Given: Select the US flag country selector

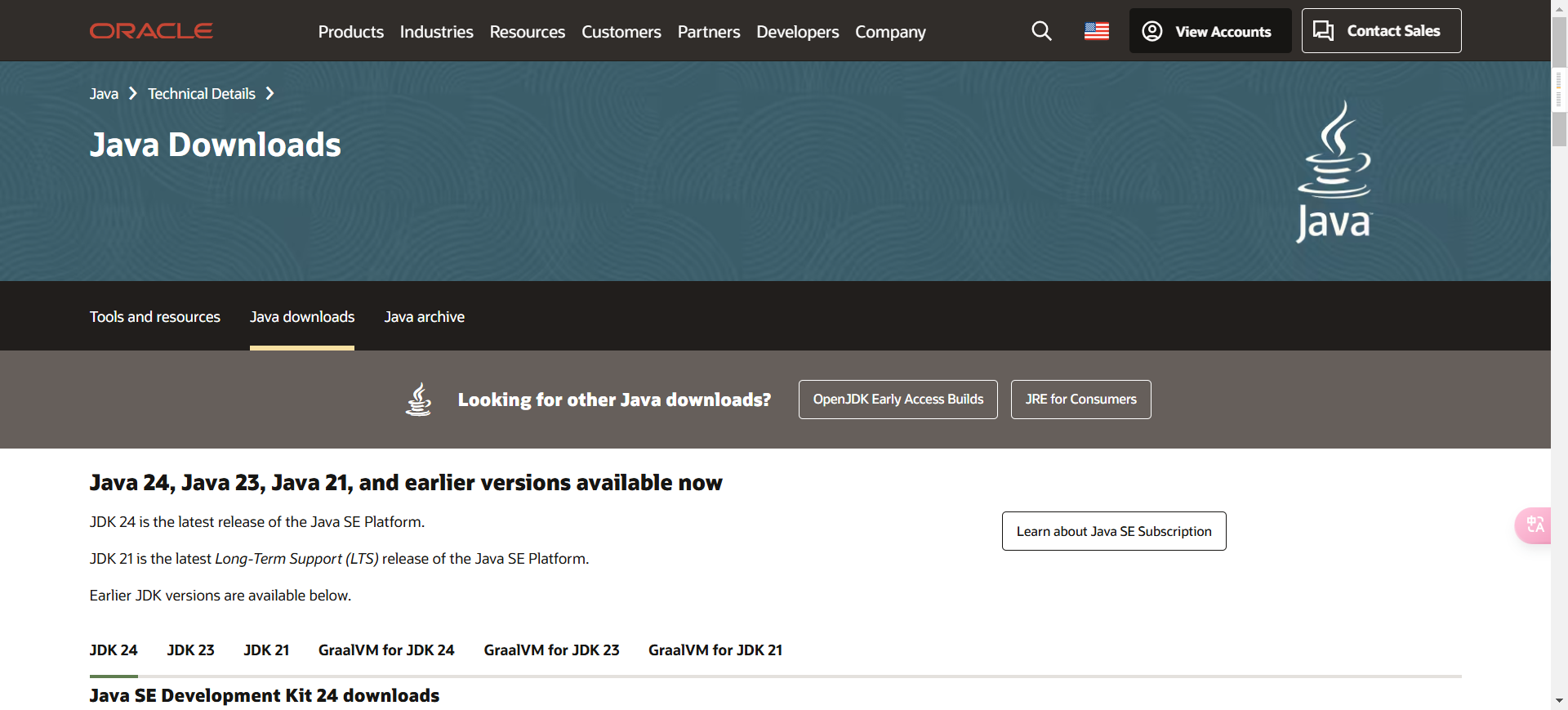Looking at the screenshot, I should pos(1097,31).
